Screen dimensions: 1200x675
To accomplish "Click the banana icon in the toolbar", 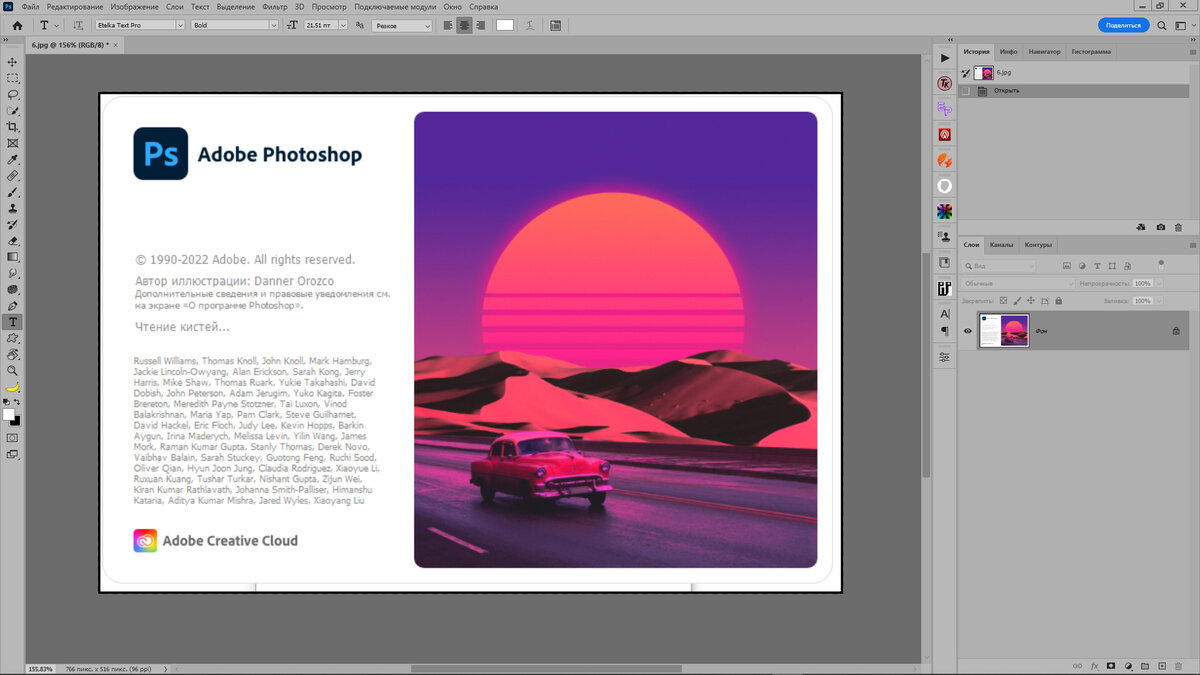I will [x=13, y=387].
